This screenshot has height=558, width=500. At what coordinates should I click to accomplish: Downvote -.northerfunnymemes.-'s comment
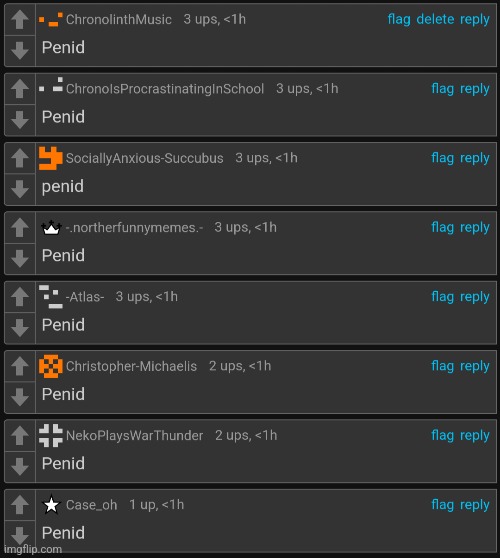pyautogui.click(x=20, y=258)
